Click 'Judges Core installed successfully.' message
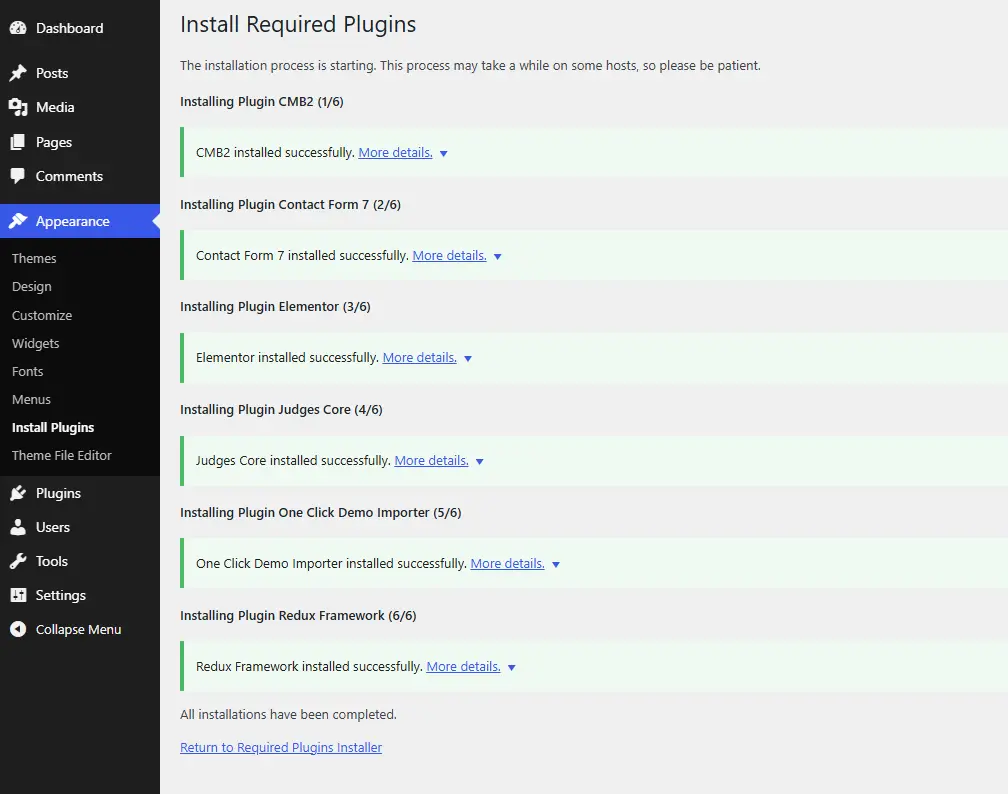The height and width of the screenshot is (794, 1008). tap(293, 460)
